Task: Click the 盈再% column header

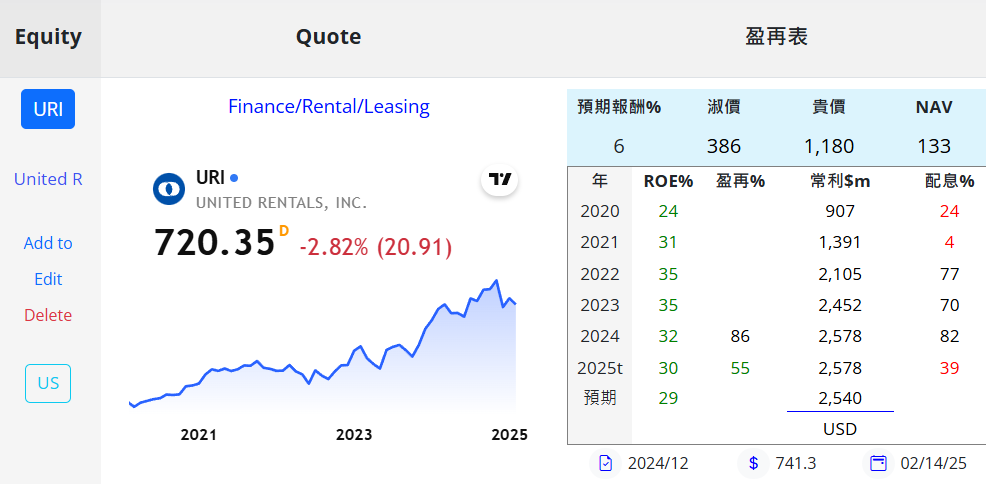Action: [740, 182]
